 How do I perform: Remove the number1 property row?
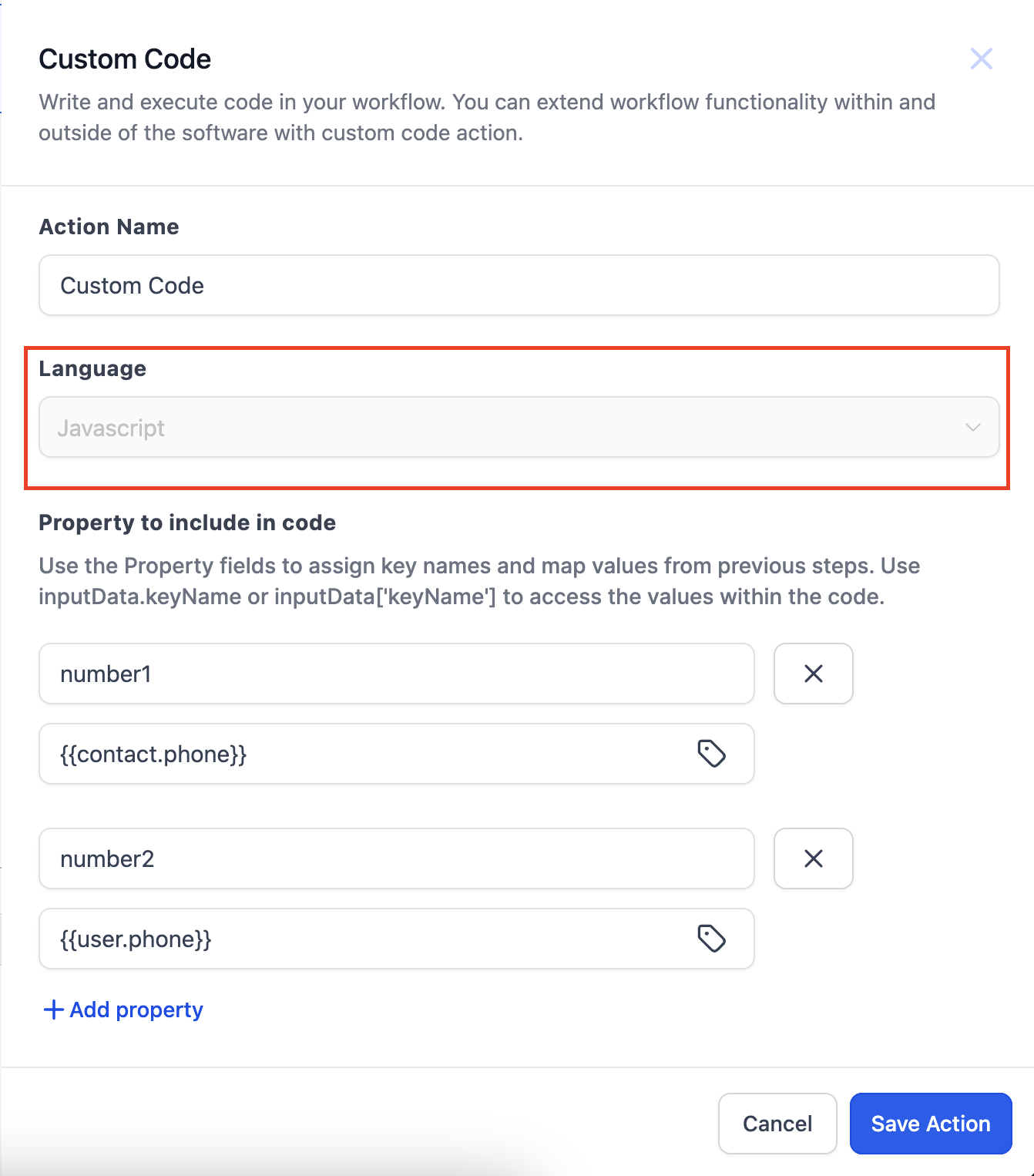pyautogui.click(x=813, y=674)
